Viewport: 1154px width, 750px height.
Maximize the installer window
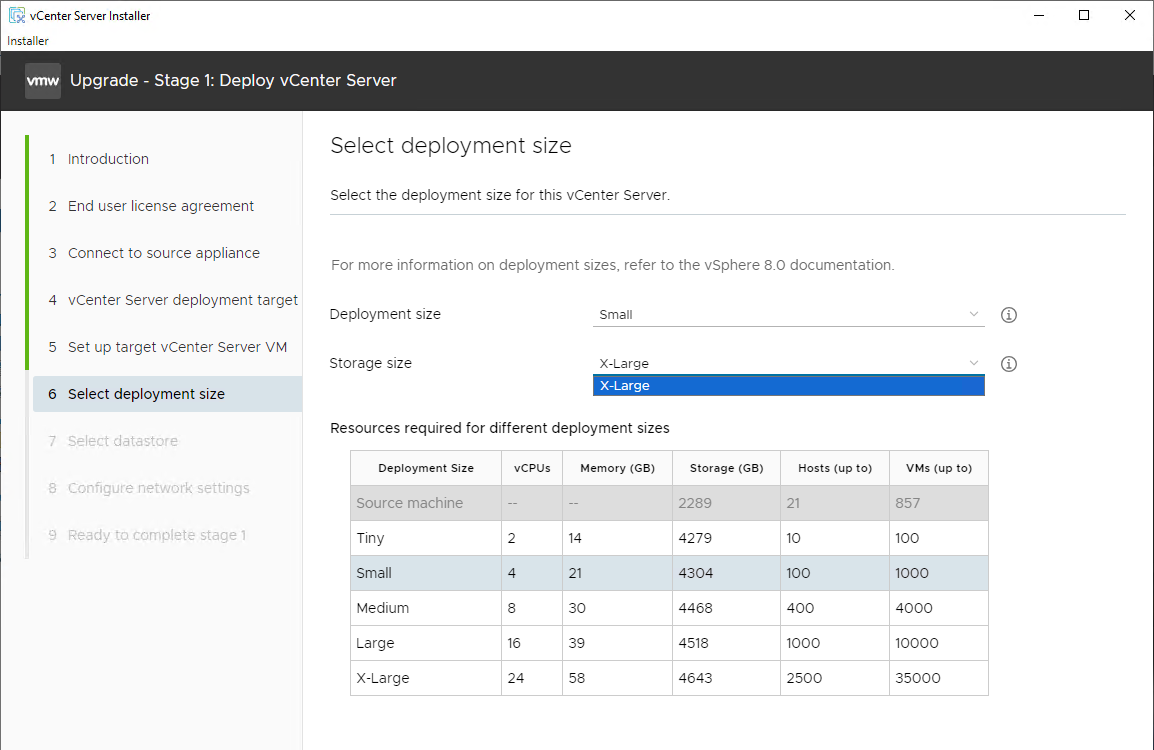(x=1084, y=15)
